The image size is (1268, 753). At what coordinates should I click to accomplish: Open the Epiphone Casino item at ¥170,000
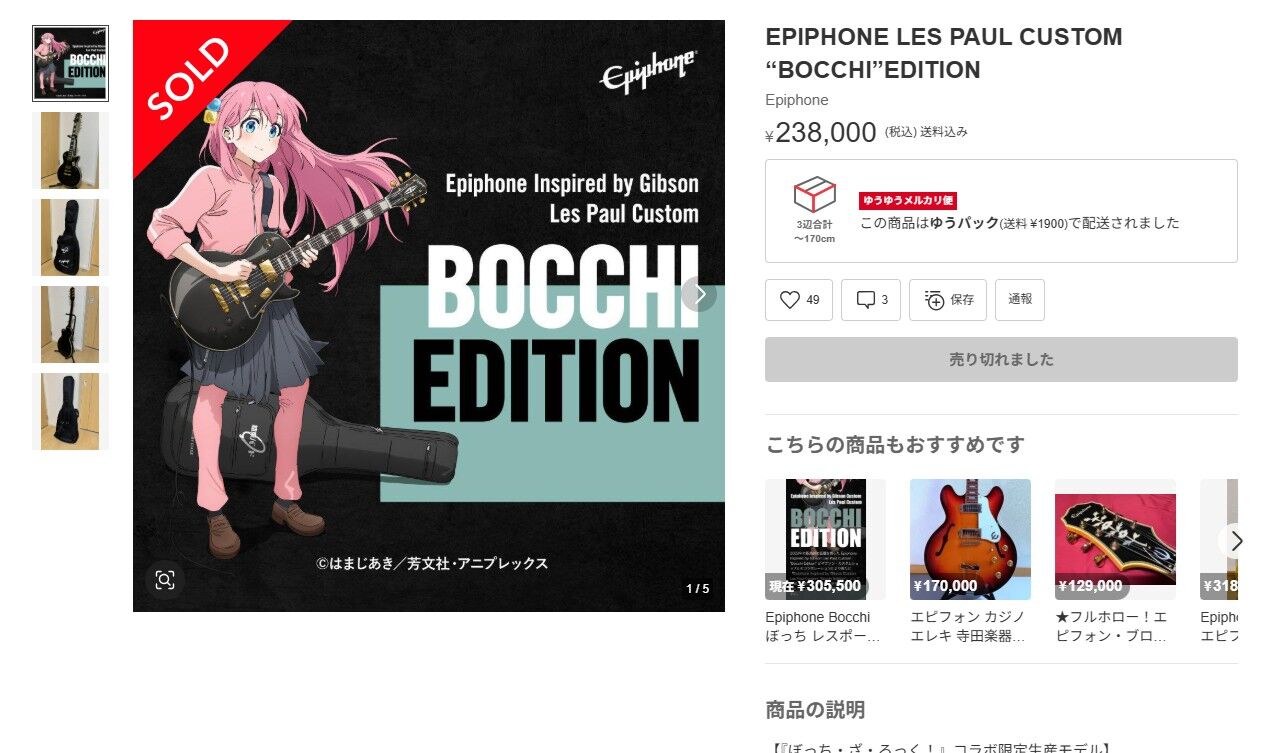[x=970, y=562]
